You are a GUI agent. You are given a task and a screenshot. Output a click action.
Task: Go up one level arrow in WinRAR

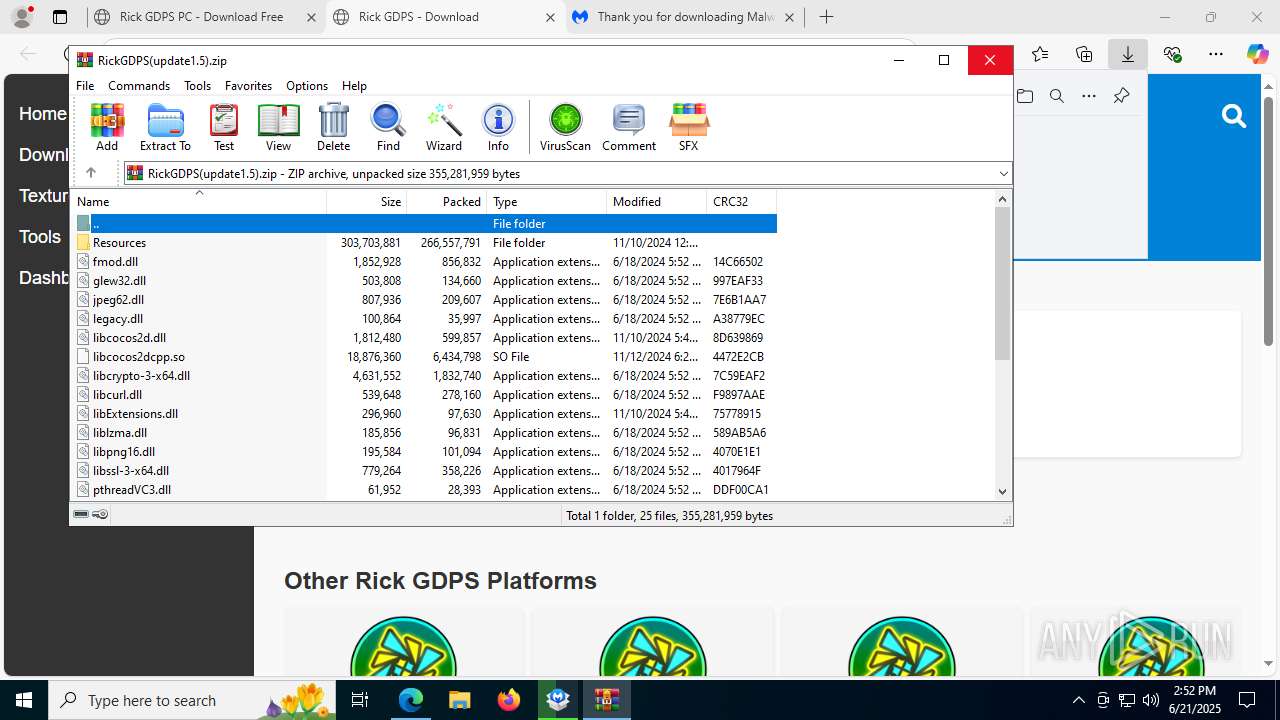point(91,173)
